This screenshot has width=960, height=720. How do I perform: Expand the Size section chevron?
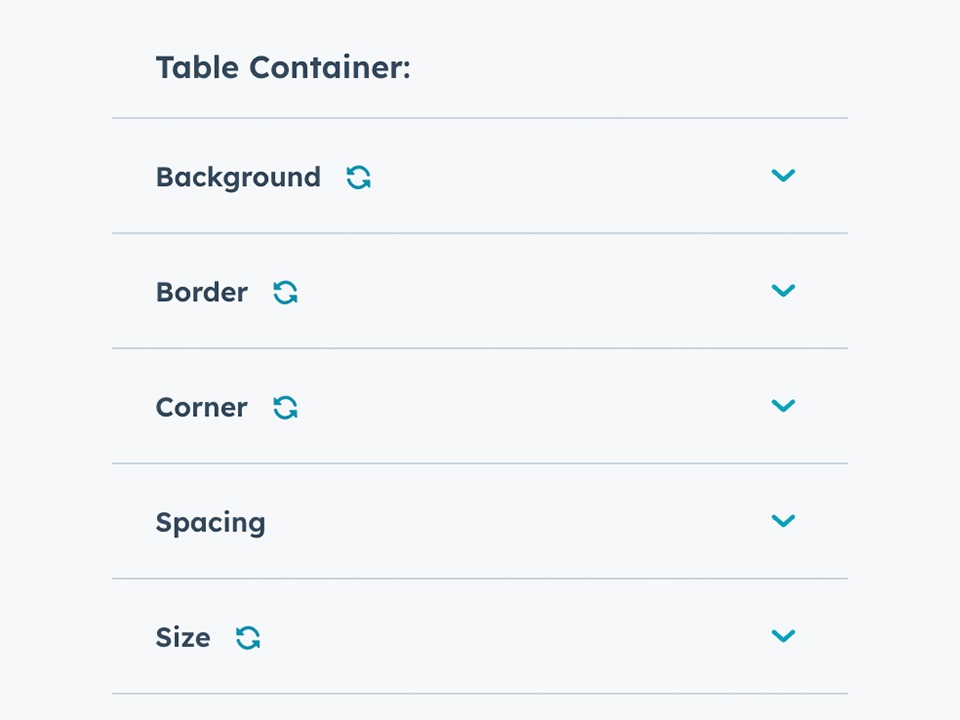coord(783,636)
